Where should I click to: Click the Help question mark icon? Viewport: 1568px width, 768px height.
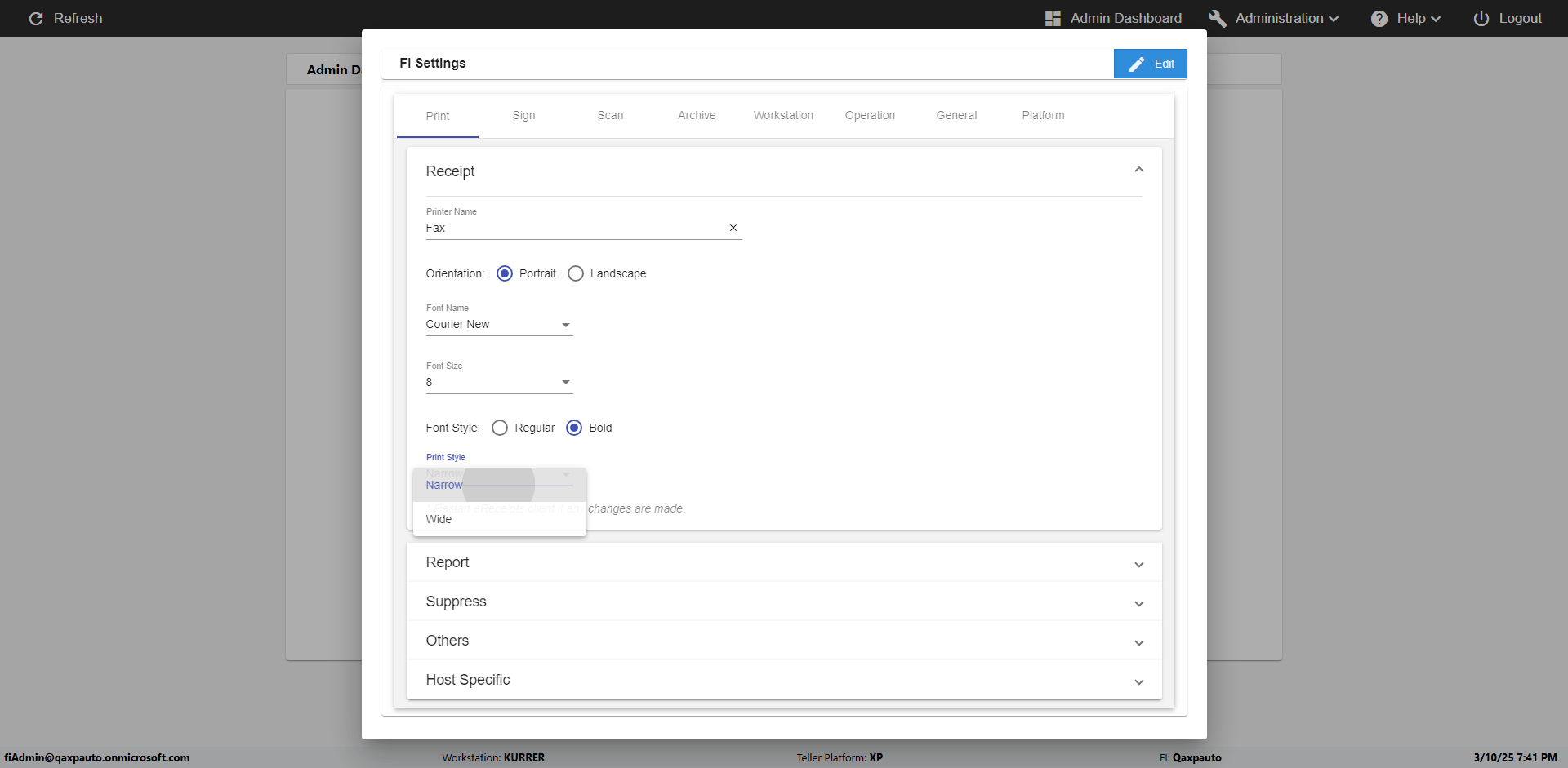click(1379, 18)
